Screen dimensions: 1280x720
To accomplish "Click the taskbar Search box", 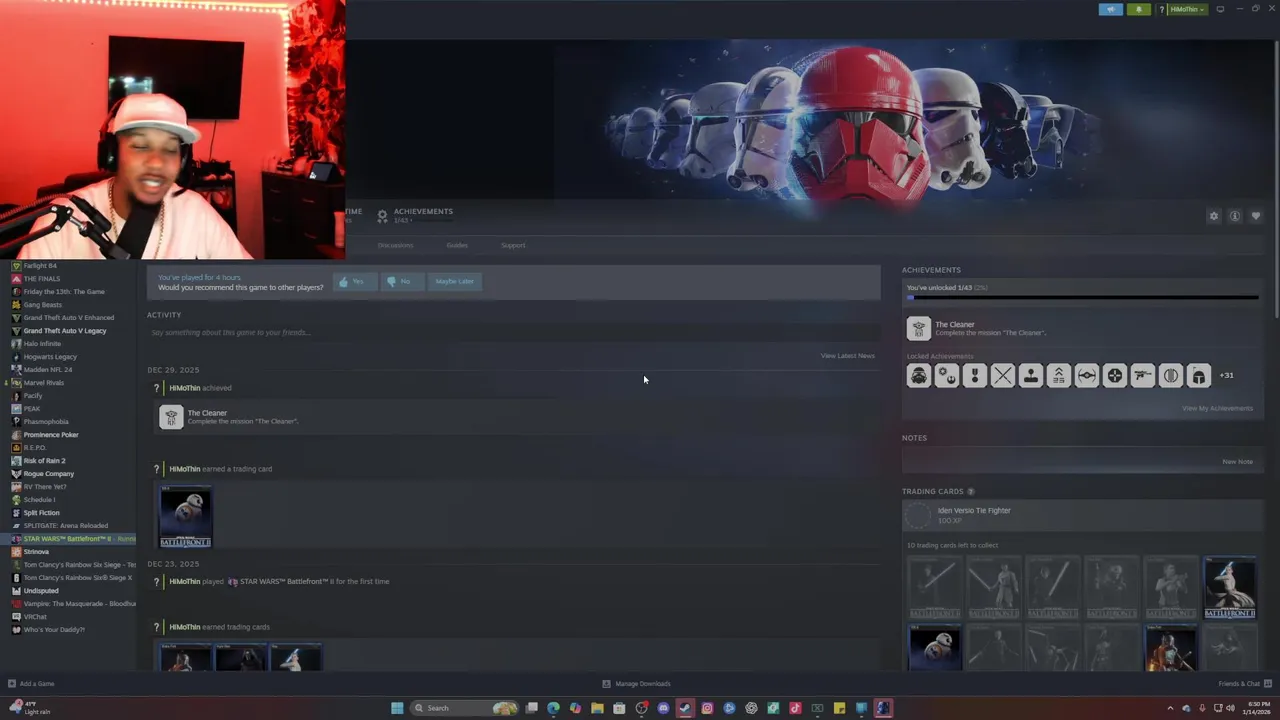I will coord(465,708).
